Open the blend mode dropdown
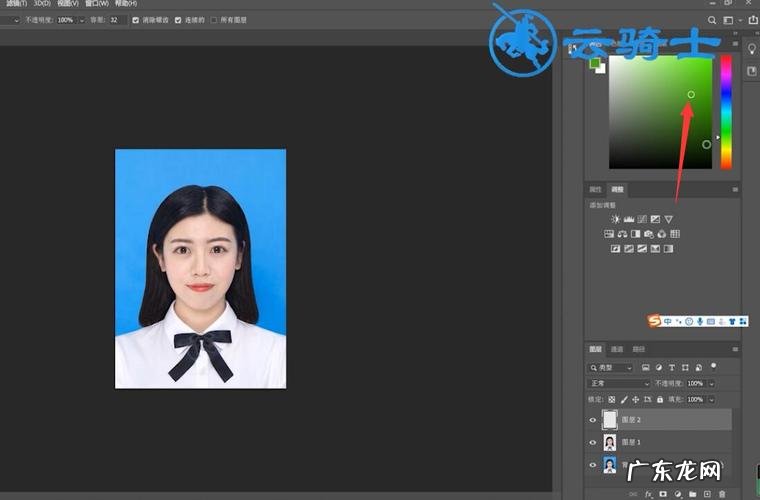This screenshot has width=760, height=500. [619, 383]
